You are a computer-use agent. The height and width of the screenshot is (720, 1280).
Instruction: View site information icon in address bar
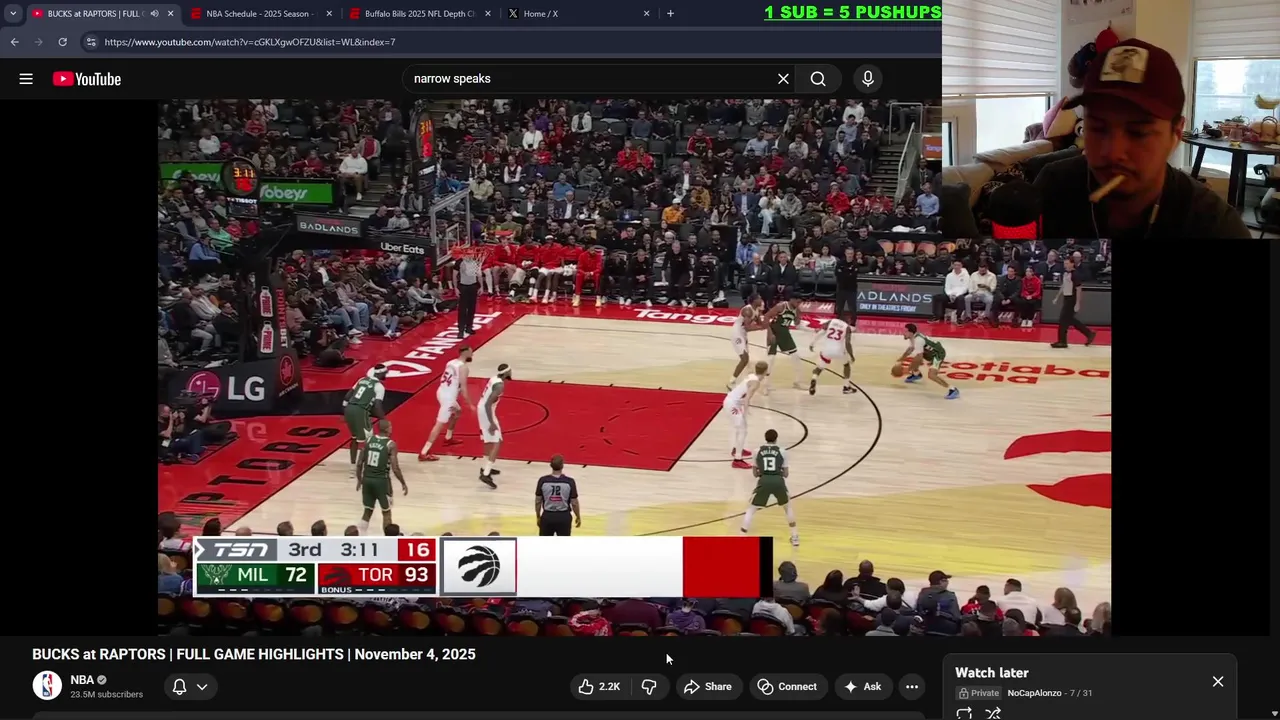91,42
